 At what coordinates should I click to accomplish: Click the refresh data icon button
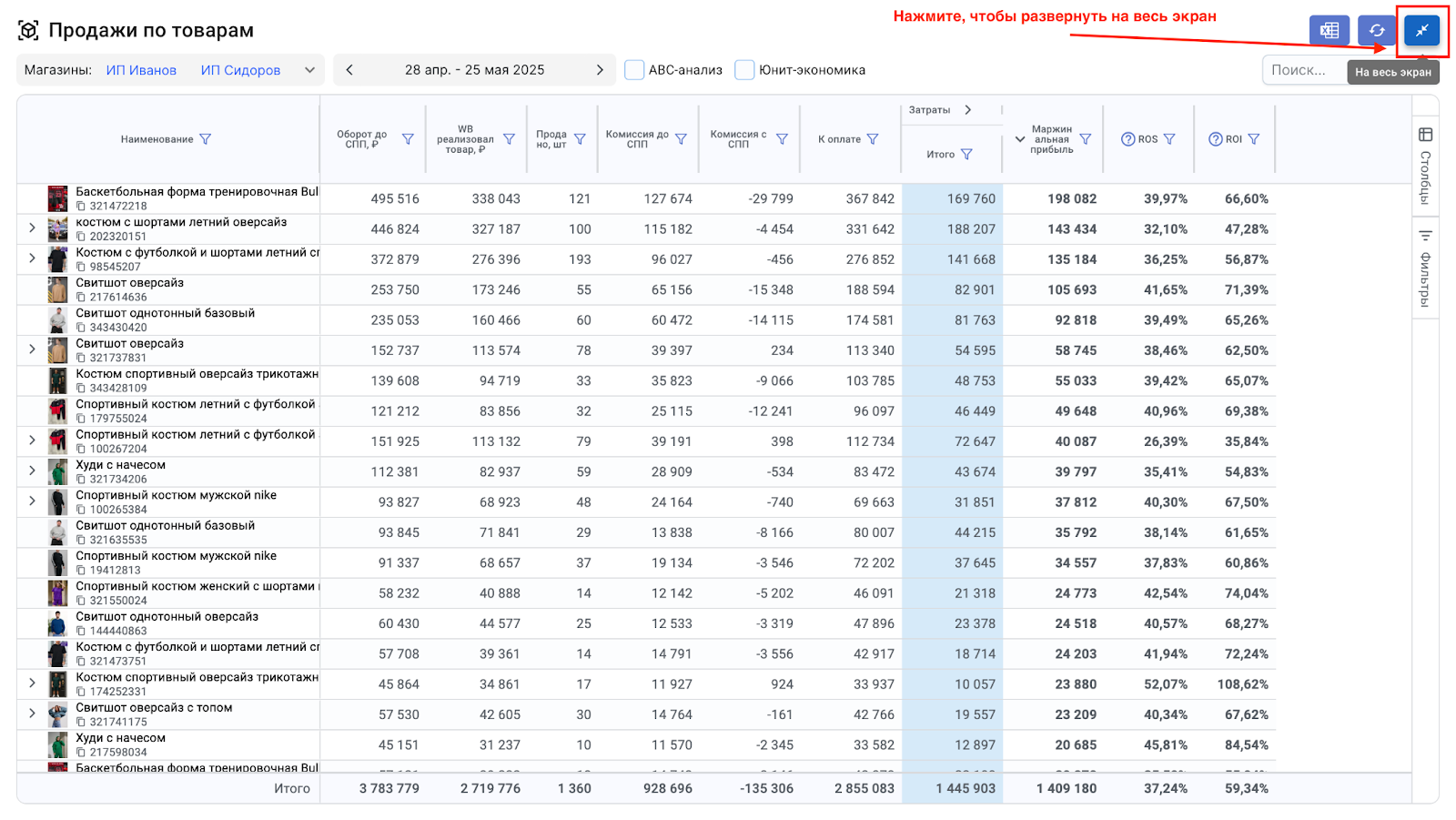click(1376, 30)
